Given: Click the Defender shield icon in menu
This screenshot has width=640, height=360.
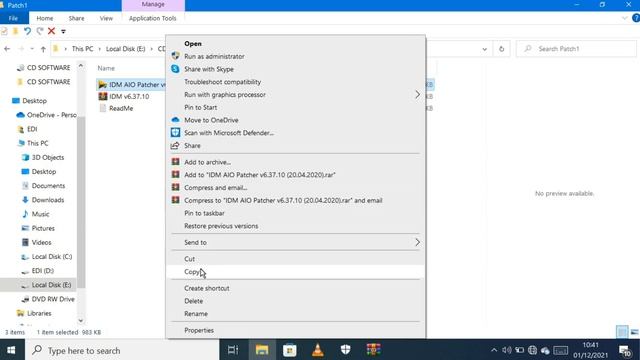Looking at the screenshot, I should [x=175, y=132].
